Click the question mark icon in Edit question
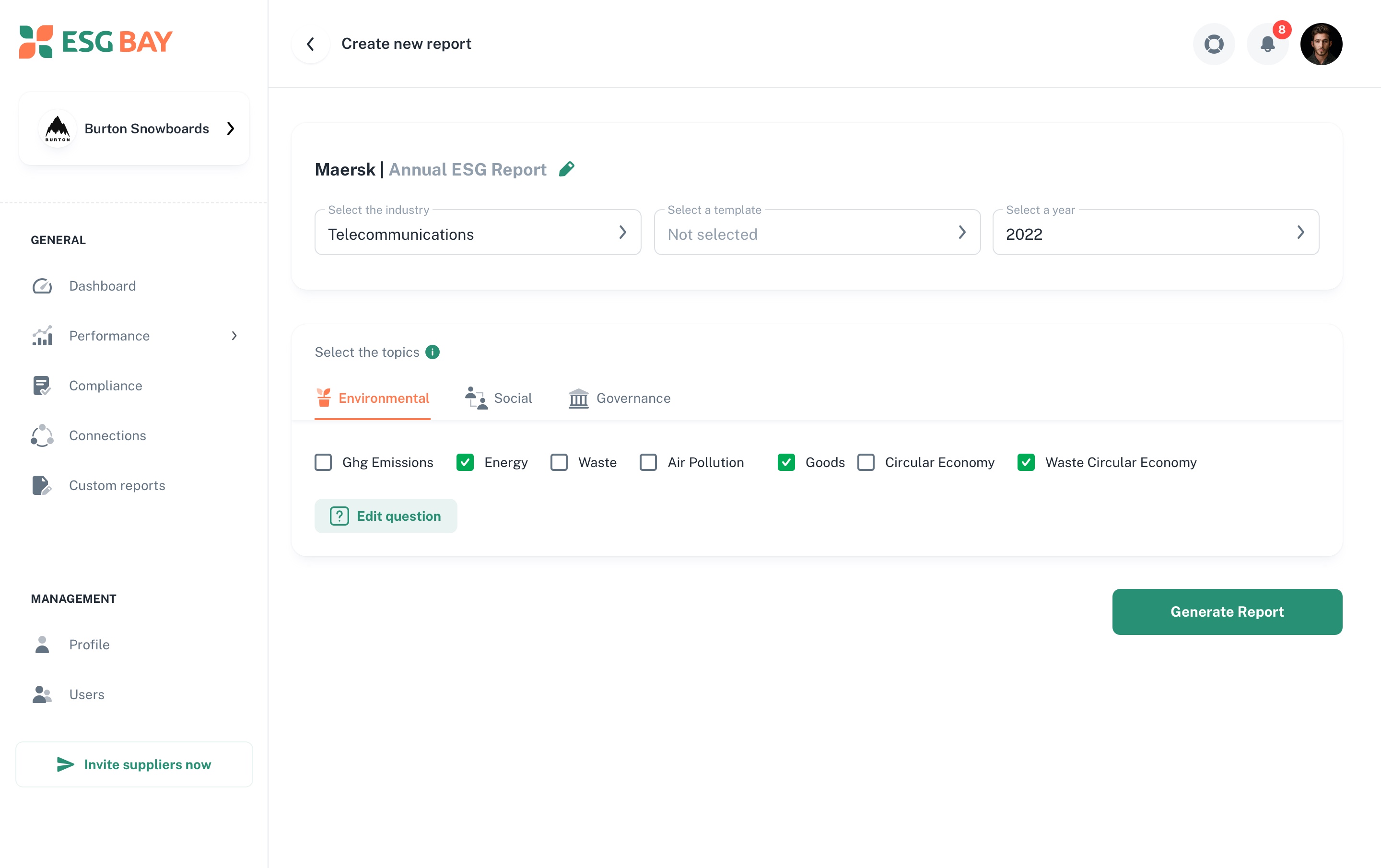This screenshot has height=868, width=1381. coord(339,516)
